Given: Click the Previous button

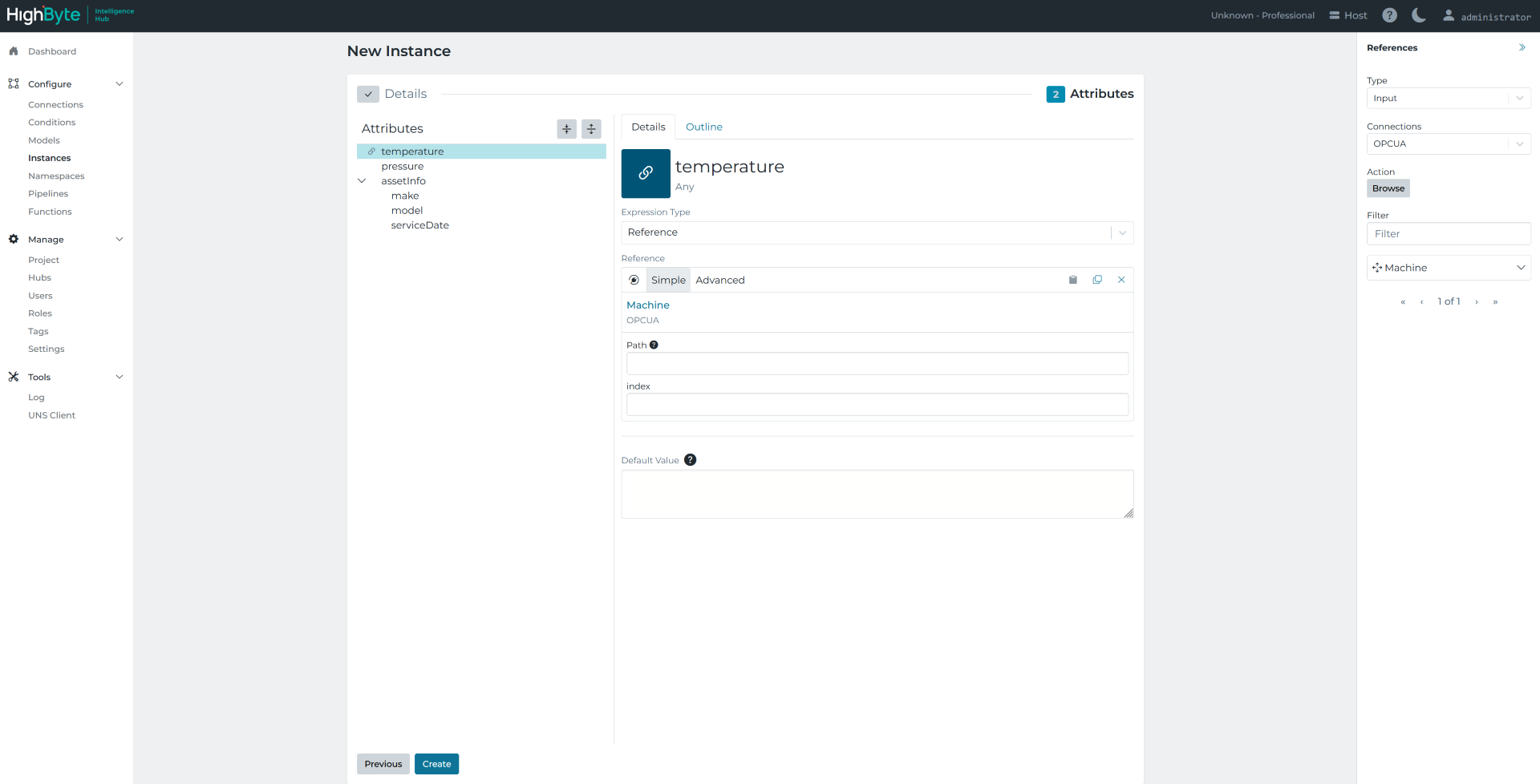Looking at the screenshot, I should pos(383,764).
